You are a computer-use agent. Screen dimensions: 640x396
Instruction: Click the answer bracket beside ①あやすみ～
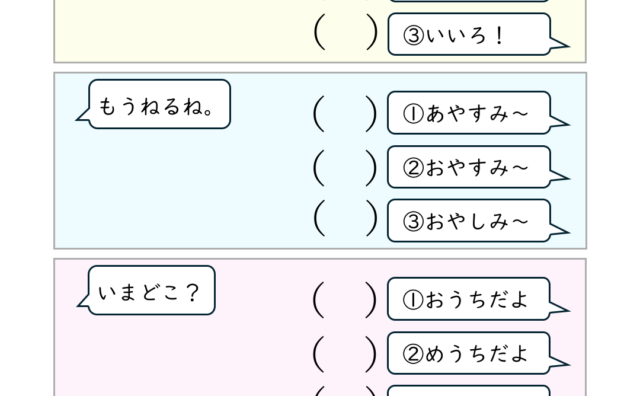click(345, 114)
